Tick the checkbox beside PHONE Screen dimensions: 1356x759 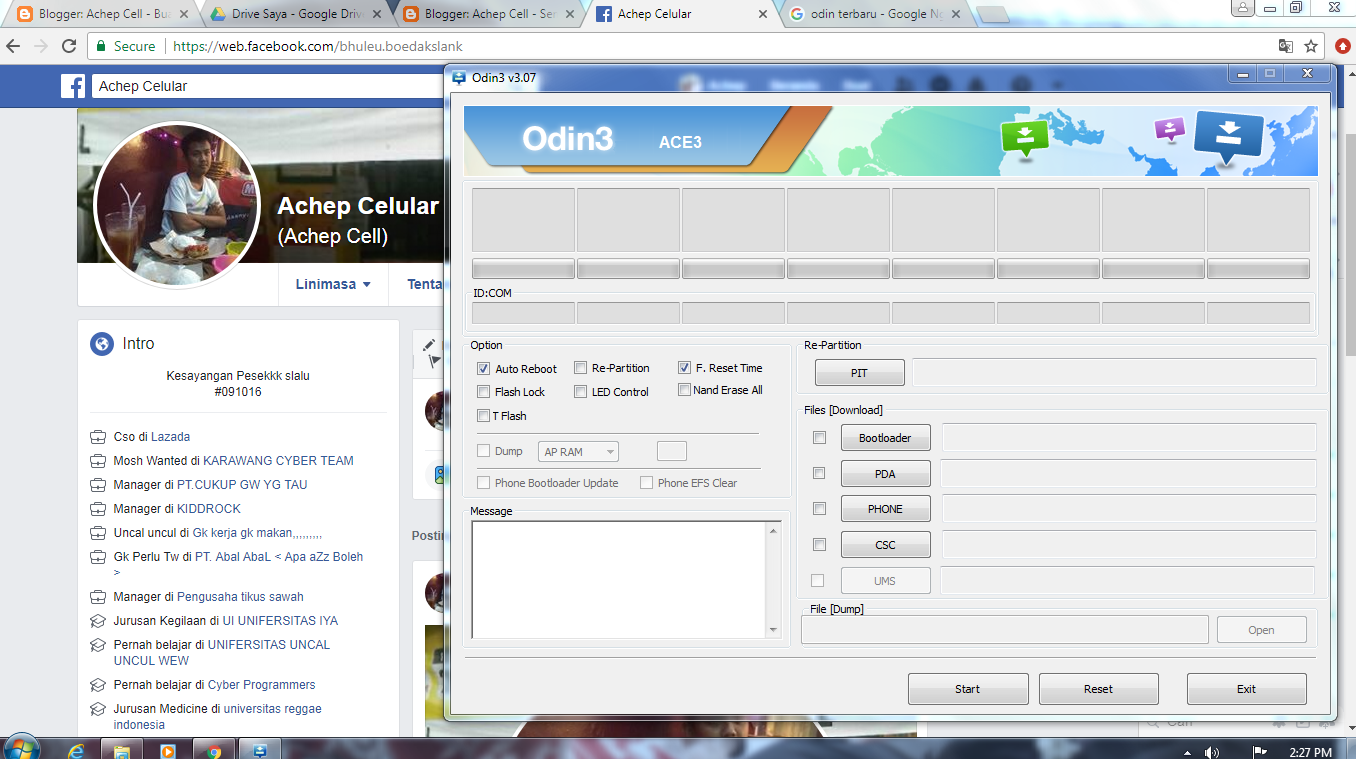tap(820, 509)
